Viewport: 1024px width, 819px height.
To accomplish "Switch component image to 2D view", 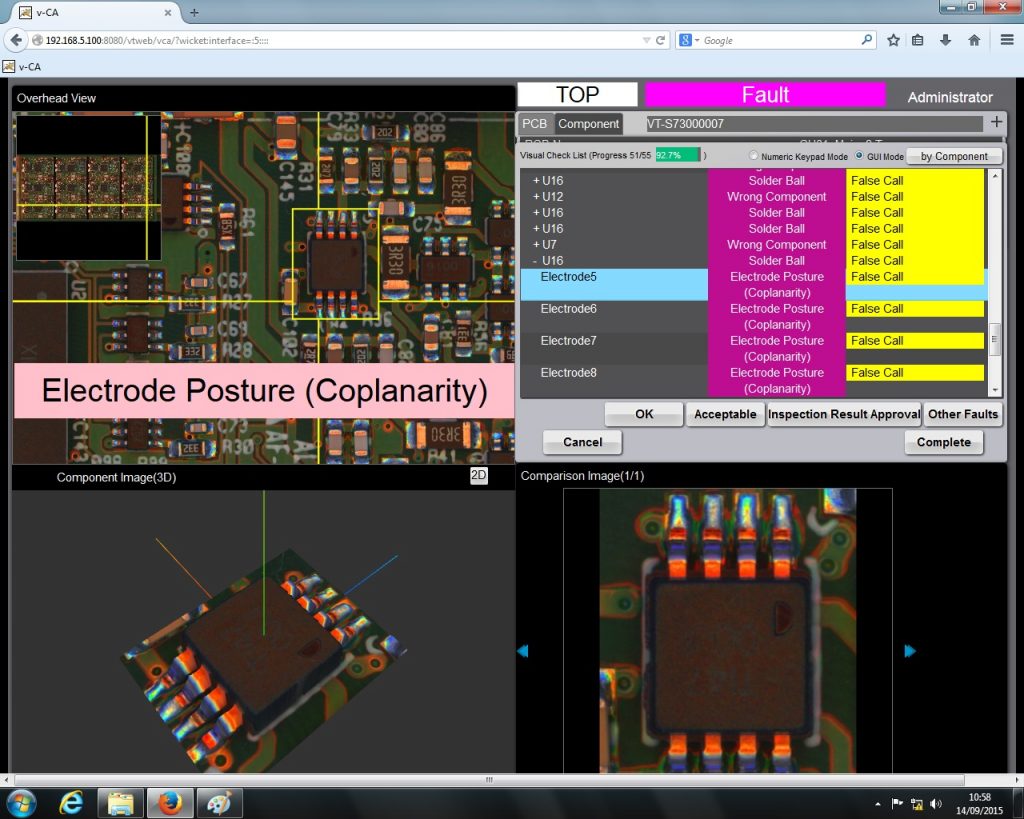I will 479,476.
